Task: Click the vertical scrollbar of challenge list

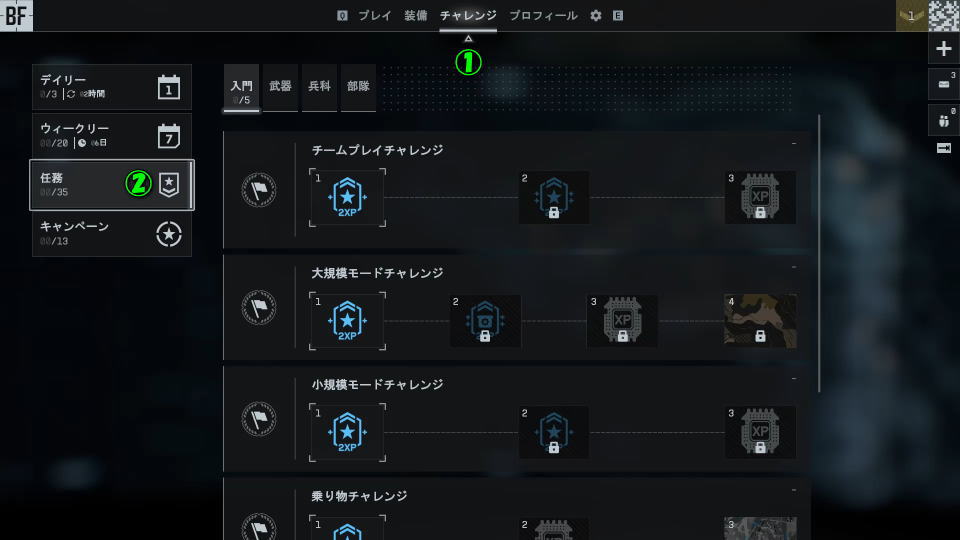Action: pos(819,253)
